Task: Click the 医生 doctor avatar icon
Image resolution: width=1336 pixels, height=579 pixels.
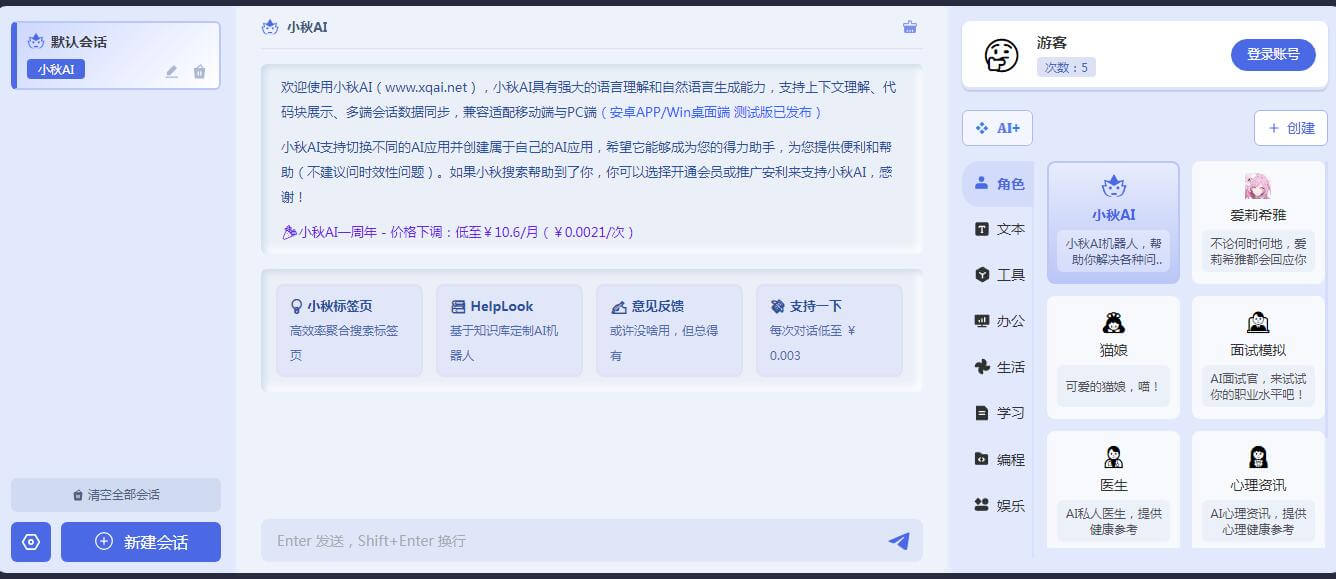Action: [1113, 457]
